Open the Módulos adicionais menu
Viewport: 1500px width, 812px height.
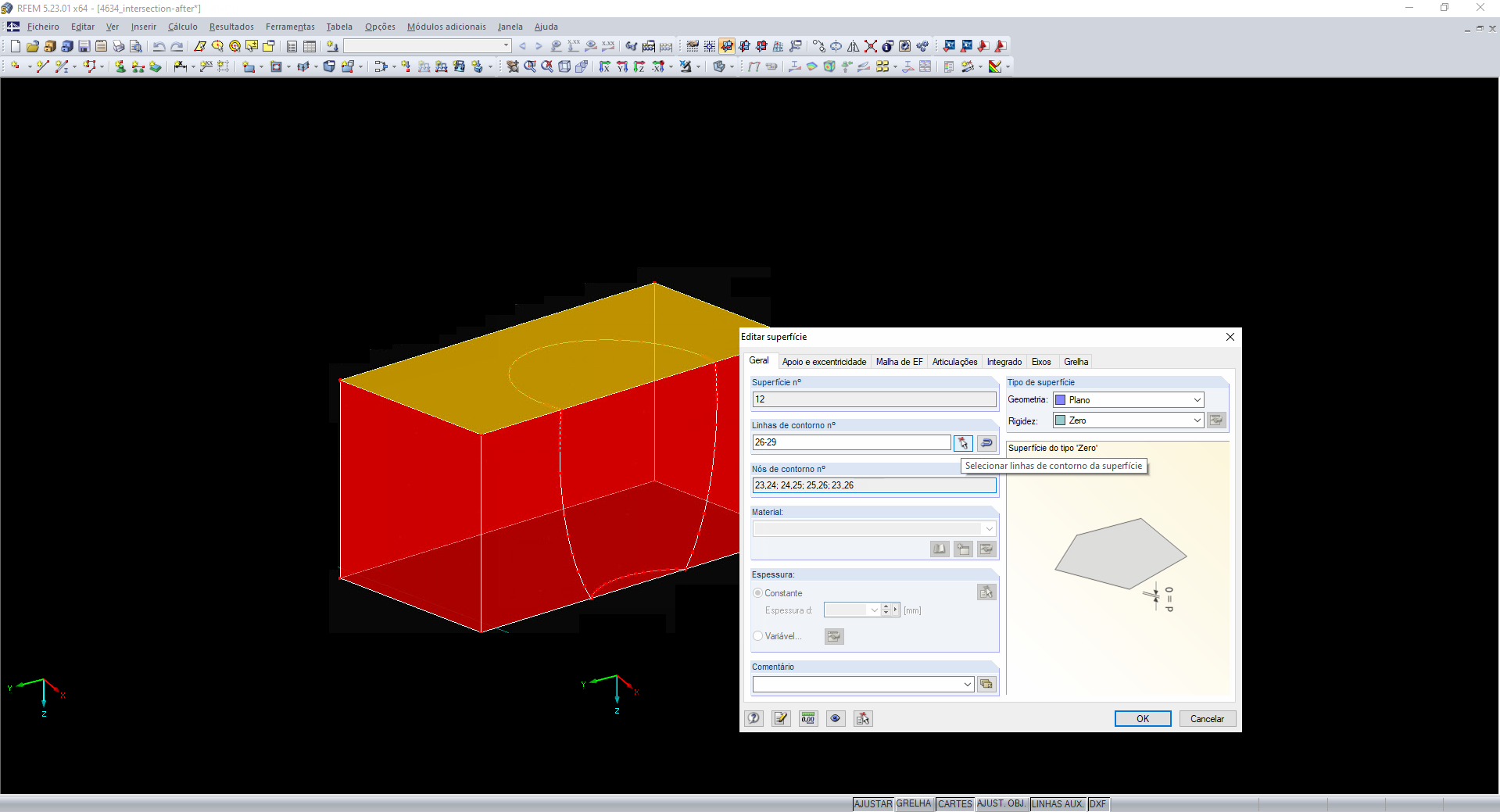pyautogui.click(x=446, y=27)
